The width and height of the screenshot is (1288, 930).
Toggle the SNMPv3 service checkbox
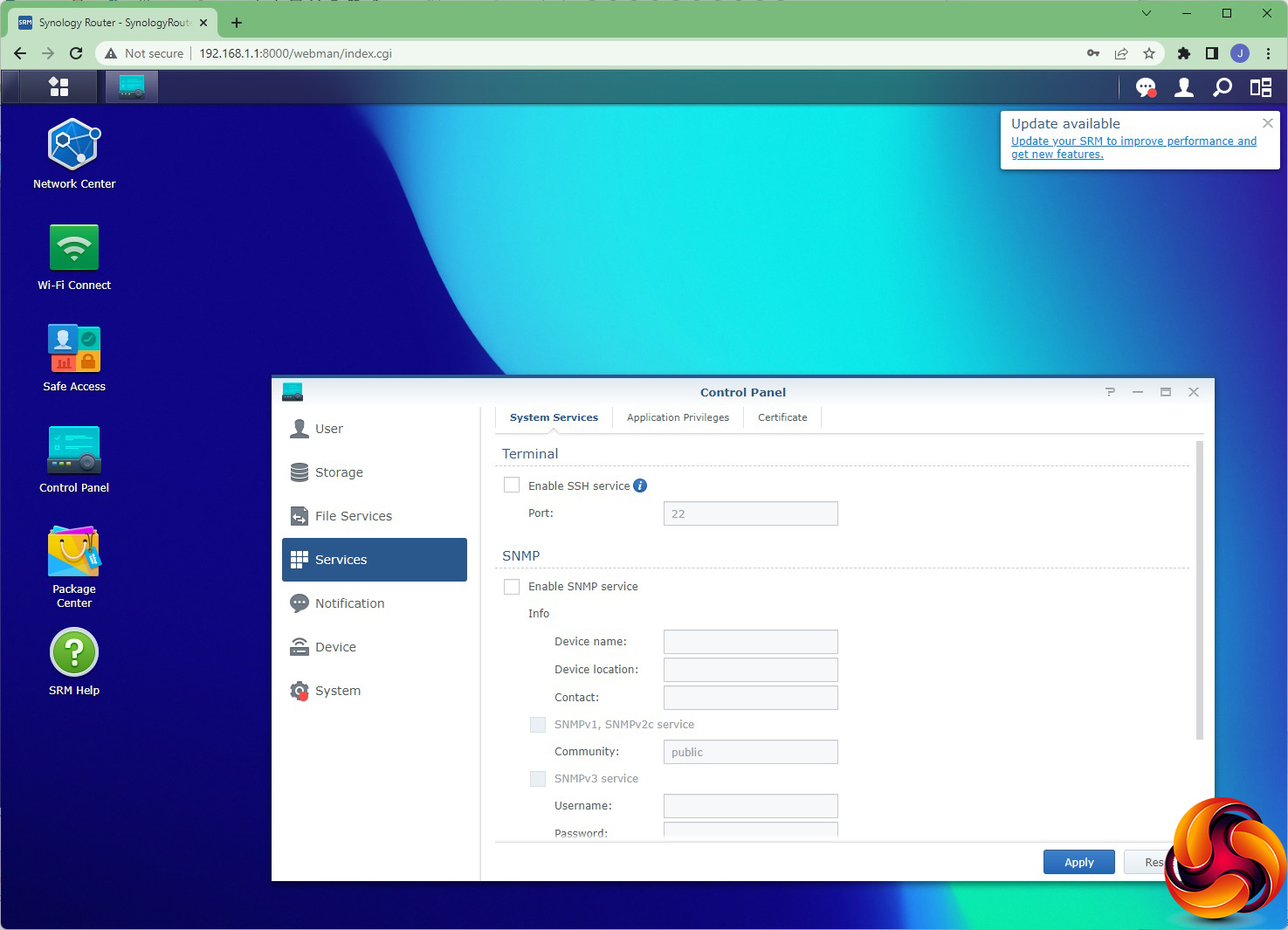coord(538,779)
